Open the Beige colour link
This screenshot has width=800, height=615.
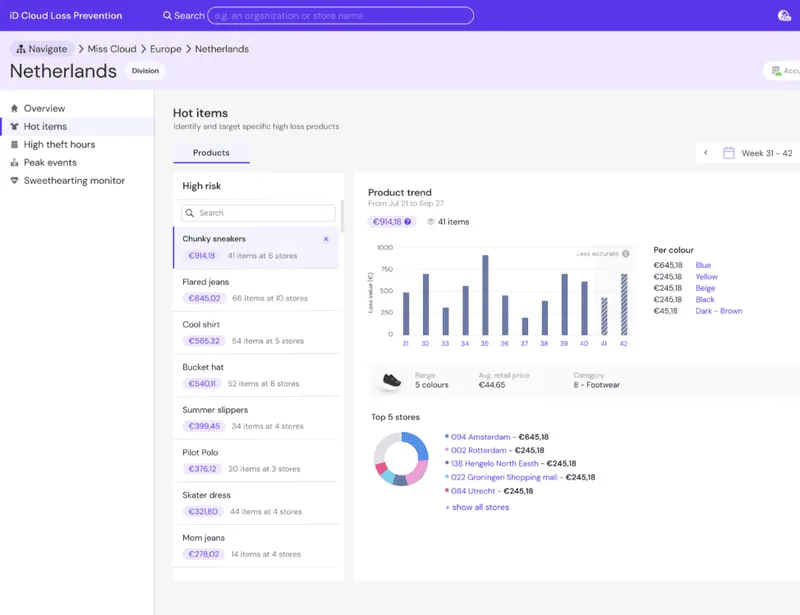pos(705,288)
